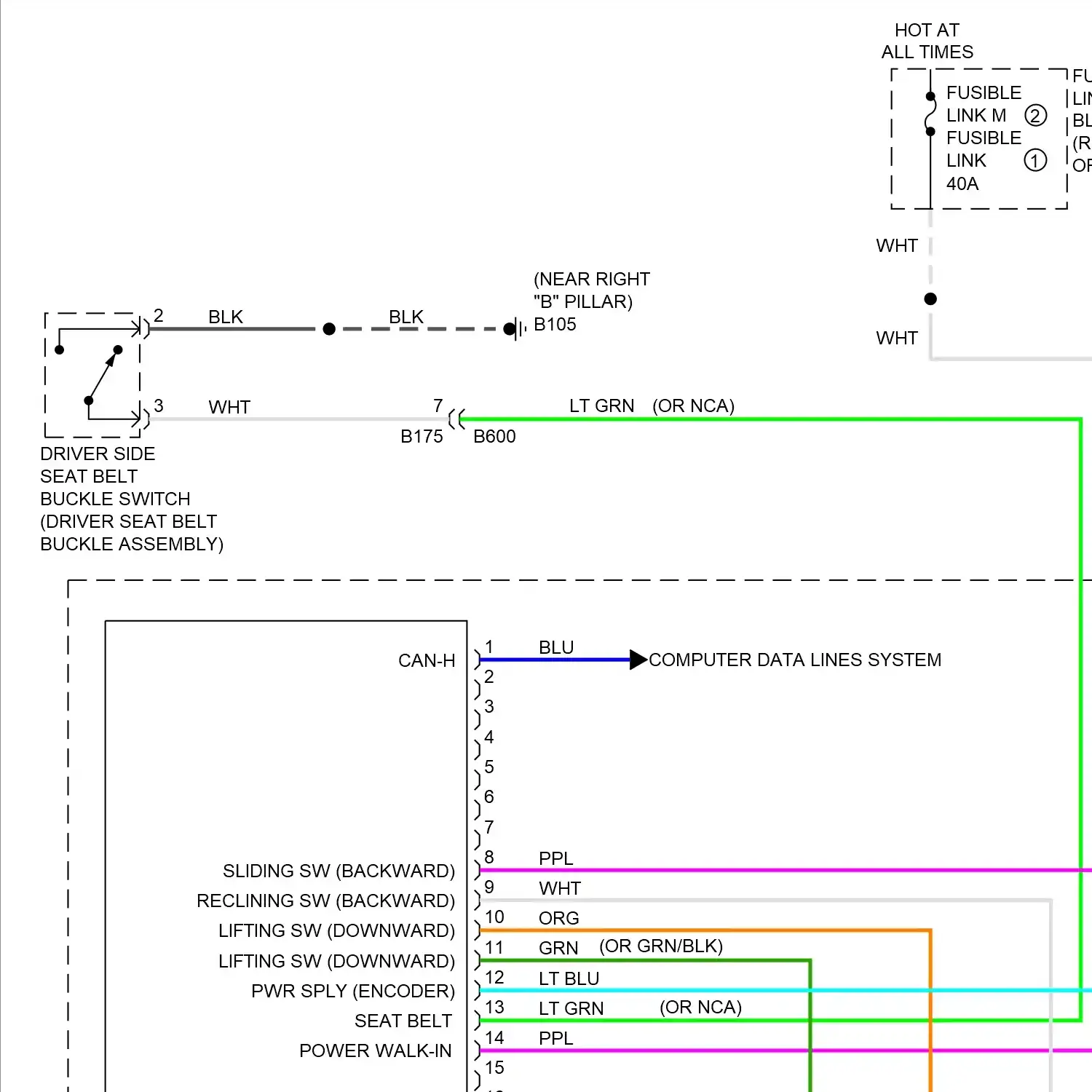1092x1092 pixels.
Task: Select LIFTING SW (DOWNWARD) label at pin 11
Action: click(336, 962)
